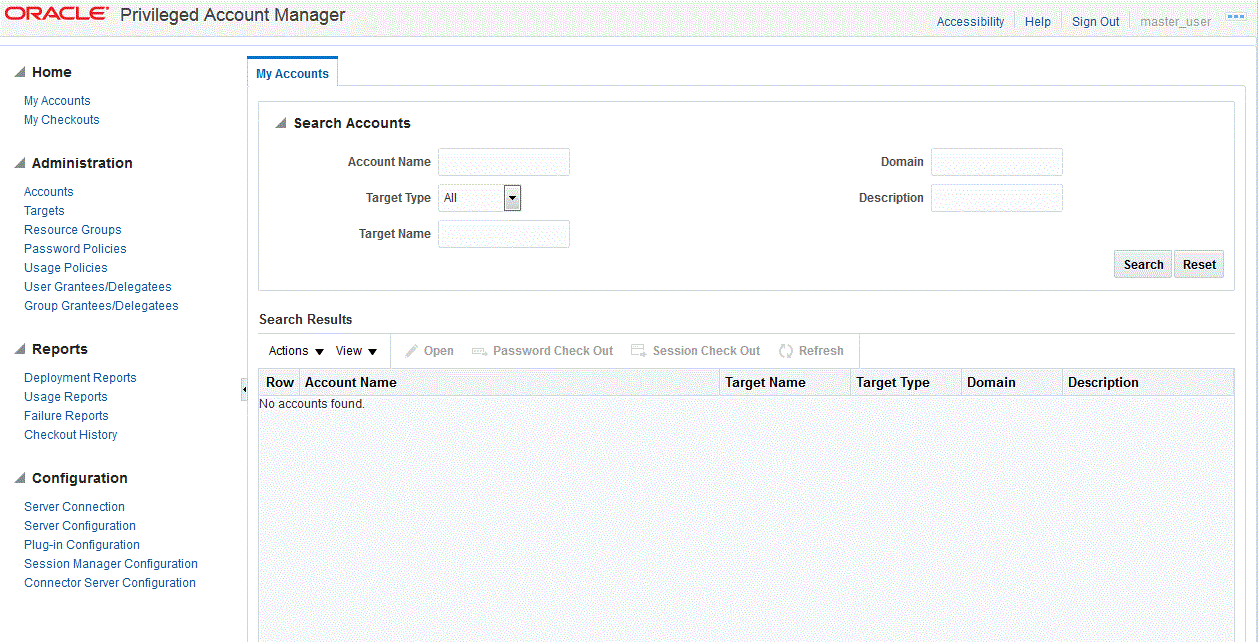Collapse the Reports section triangle

click(20, 350)
